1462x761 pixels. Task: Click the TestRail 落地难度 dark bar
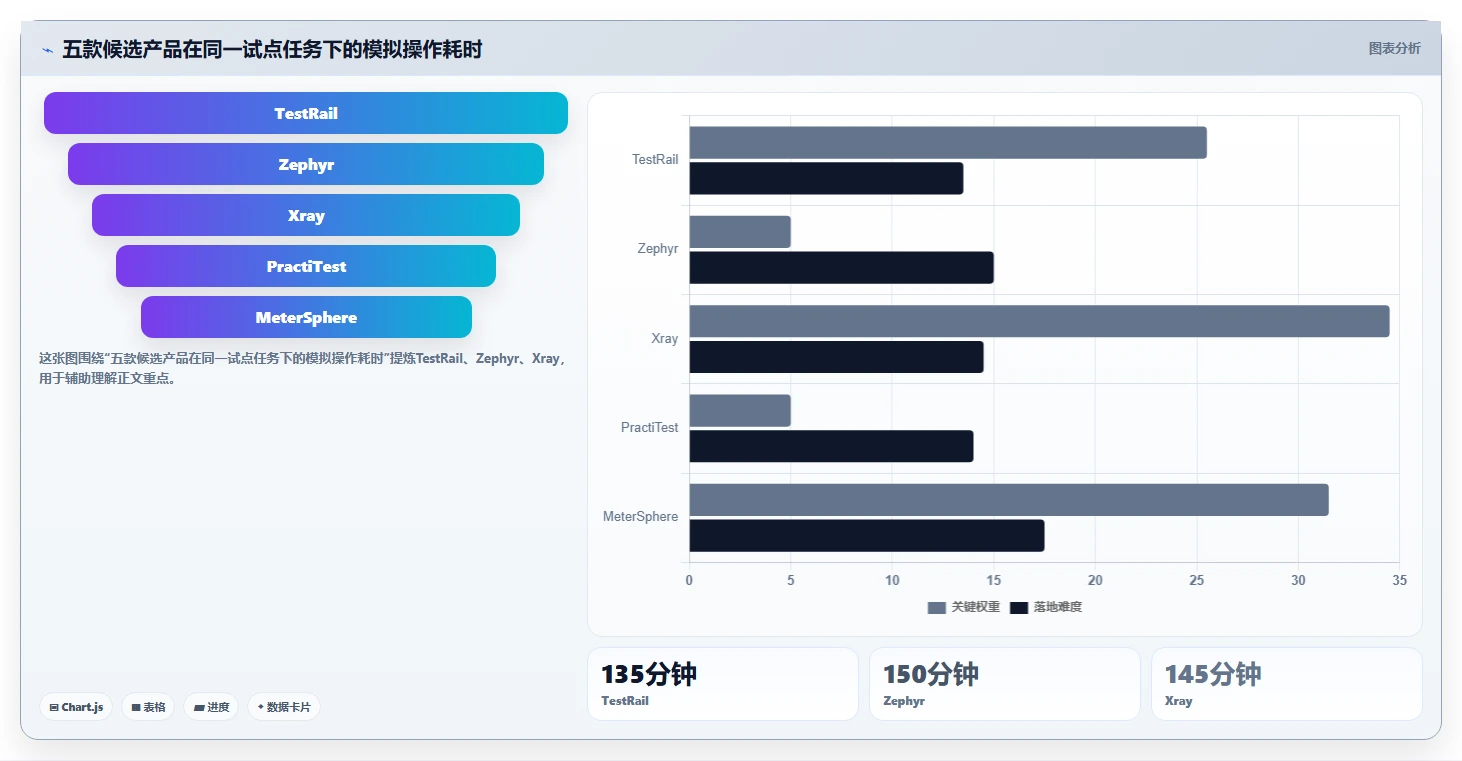[x=826, y=178]
